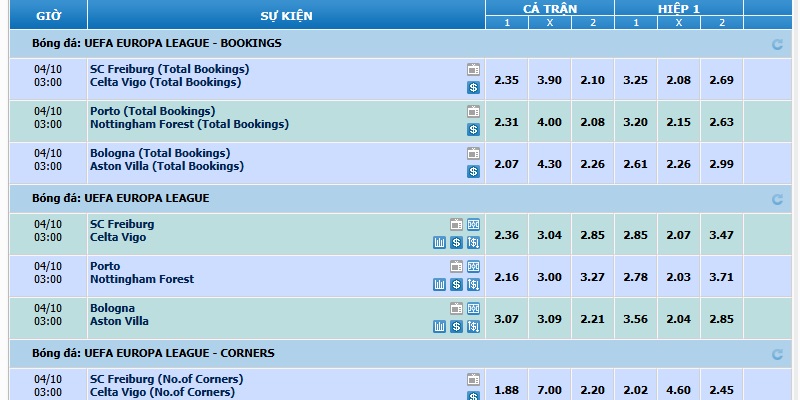The width and height of the screenshot is (800, 400).
Task: Click TV icon in Porto vs Nottingham Forest match
Action: tap(456, 266)
